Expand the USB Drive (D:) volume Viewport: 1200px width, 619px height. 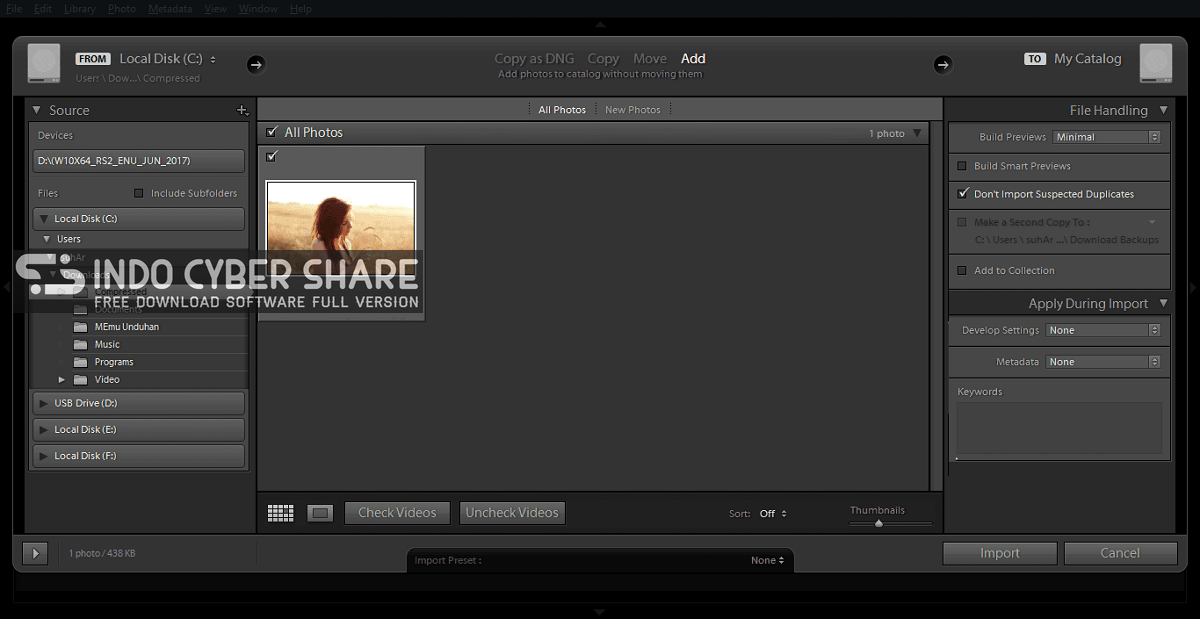[42, 403]
